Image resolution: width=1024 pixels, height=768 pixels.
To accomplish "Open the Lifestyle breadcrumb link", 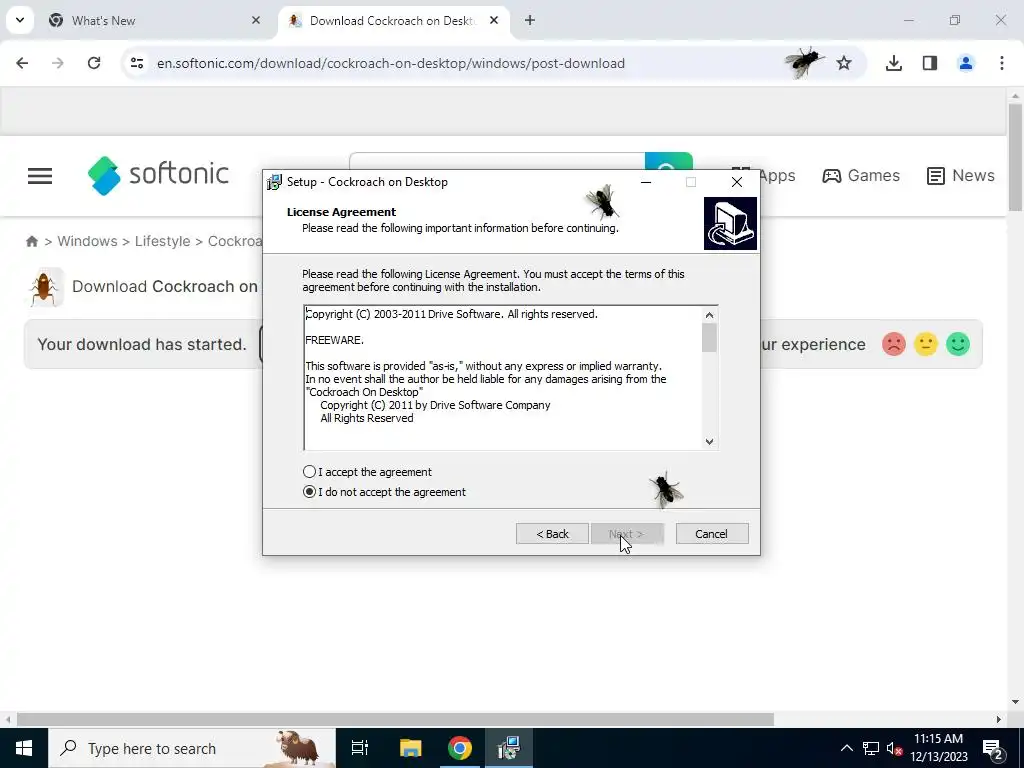I will pyautogui.click(x=163, y=241).
